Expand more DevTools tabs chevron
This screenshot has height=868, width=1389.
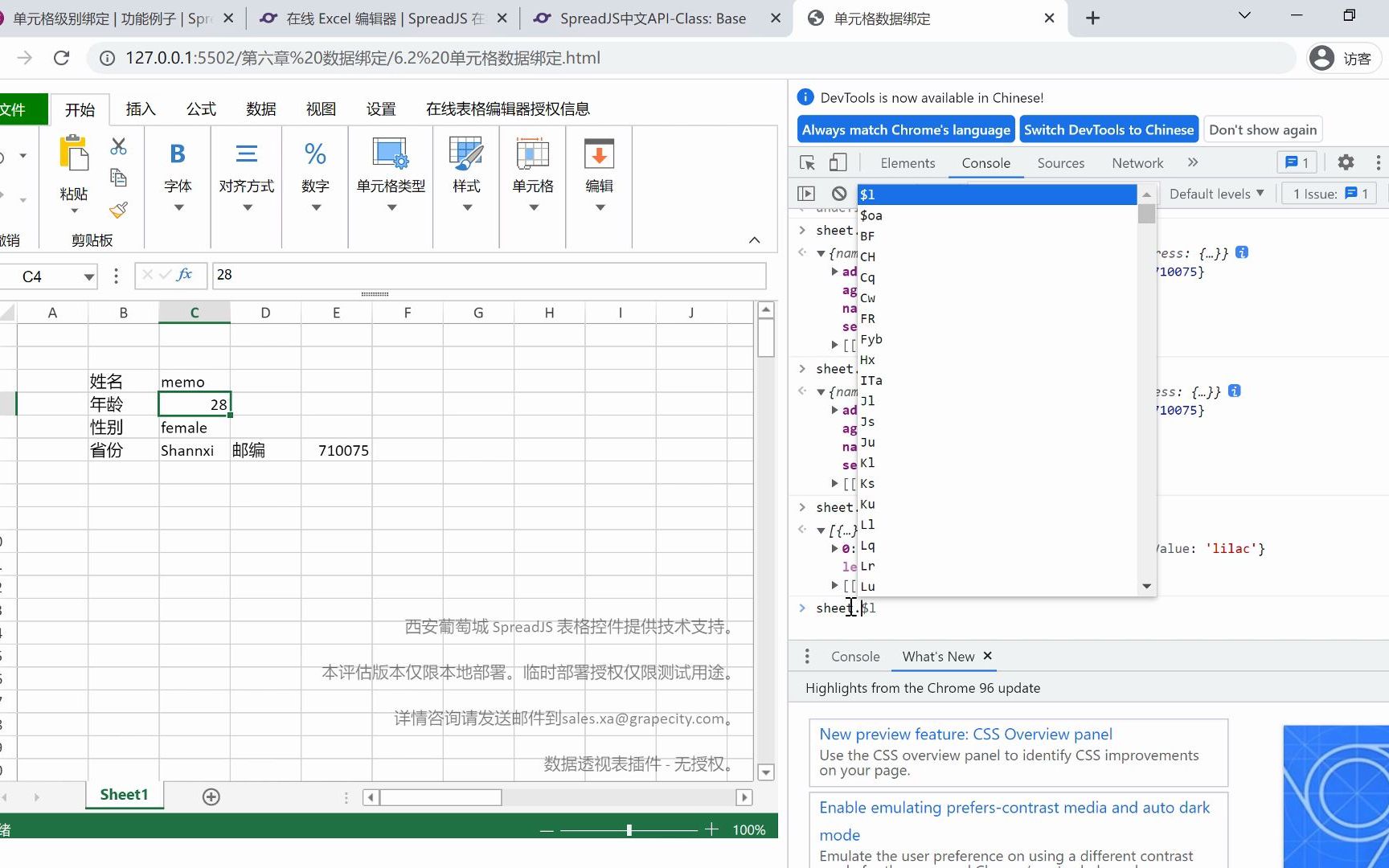1193,162
